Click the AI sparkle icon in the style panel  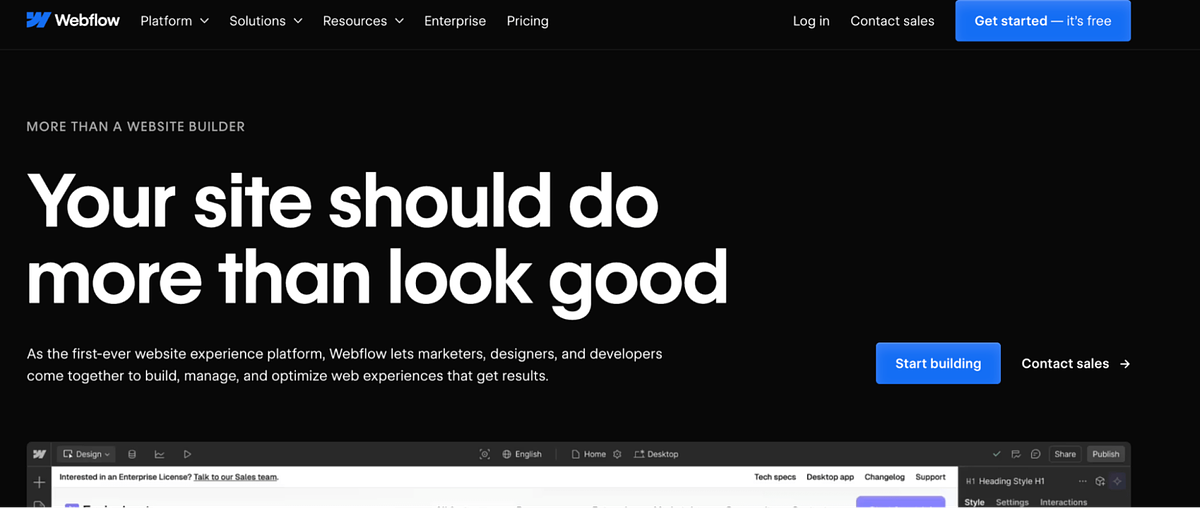click(x=1117, y=481)
